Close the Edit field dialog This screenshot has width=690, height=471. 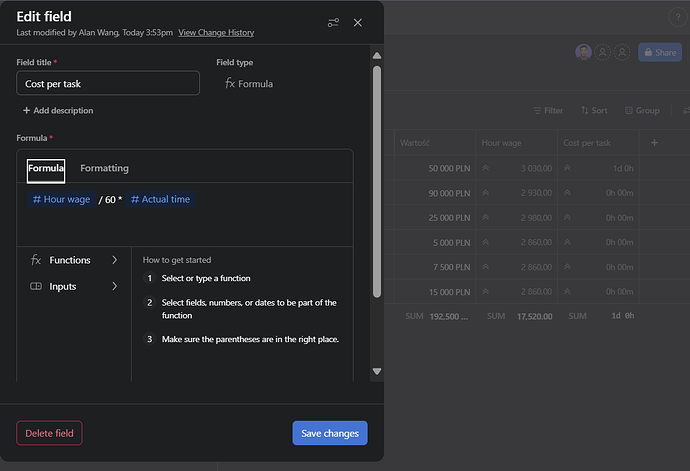tap(358, 23)
